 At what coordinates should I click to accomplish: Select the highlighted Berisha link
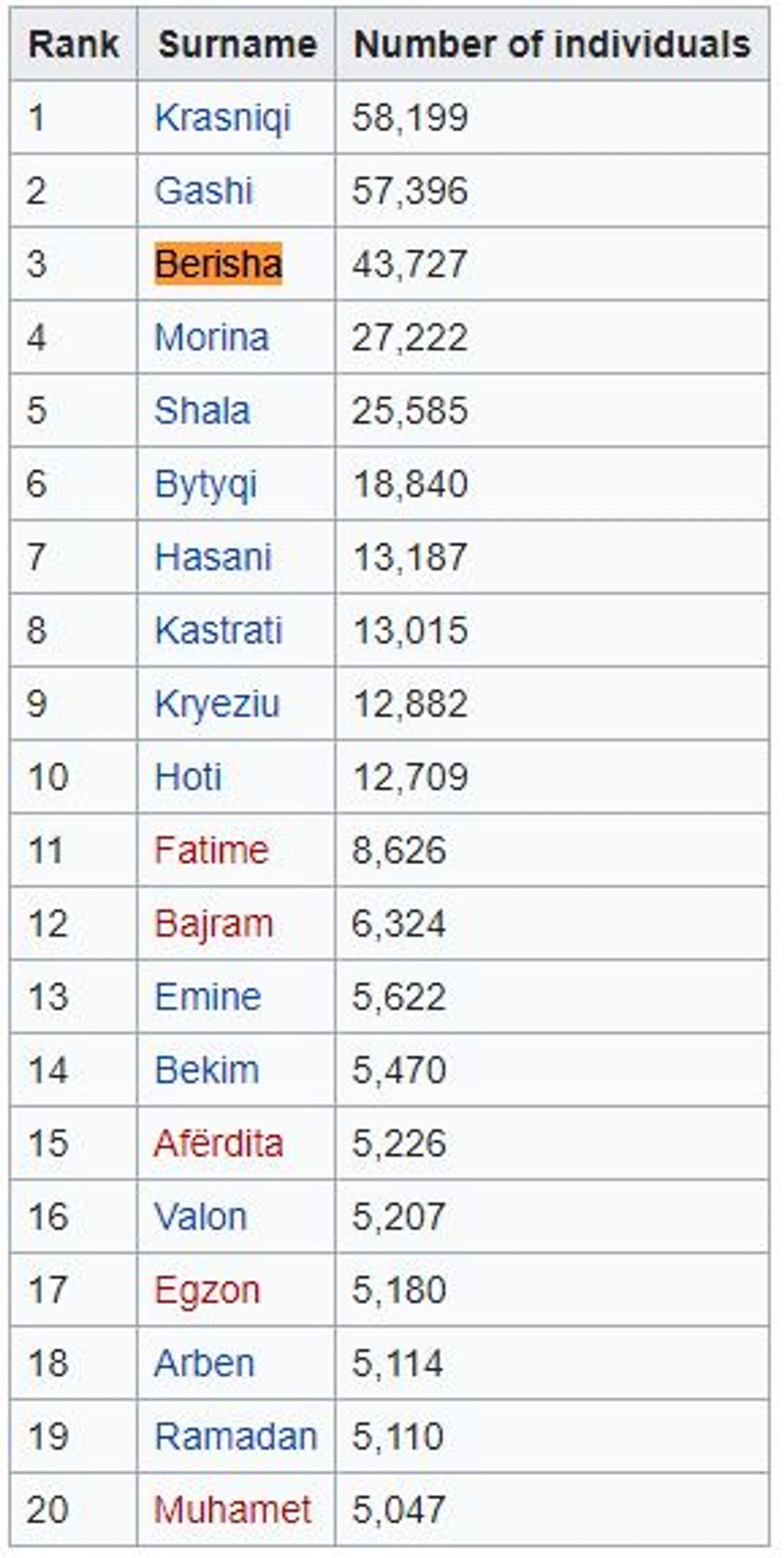(218, 264)
